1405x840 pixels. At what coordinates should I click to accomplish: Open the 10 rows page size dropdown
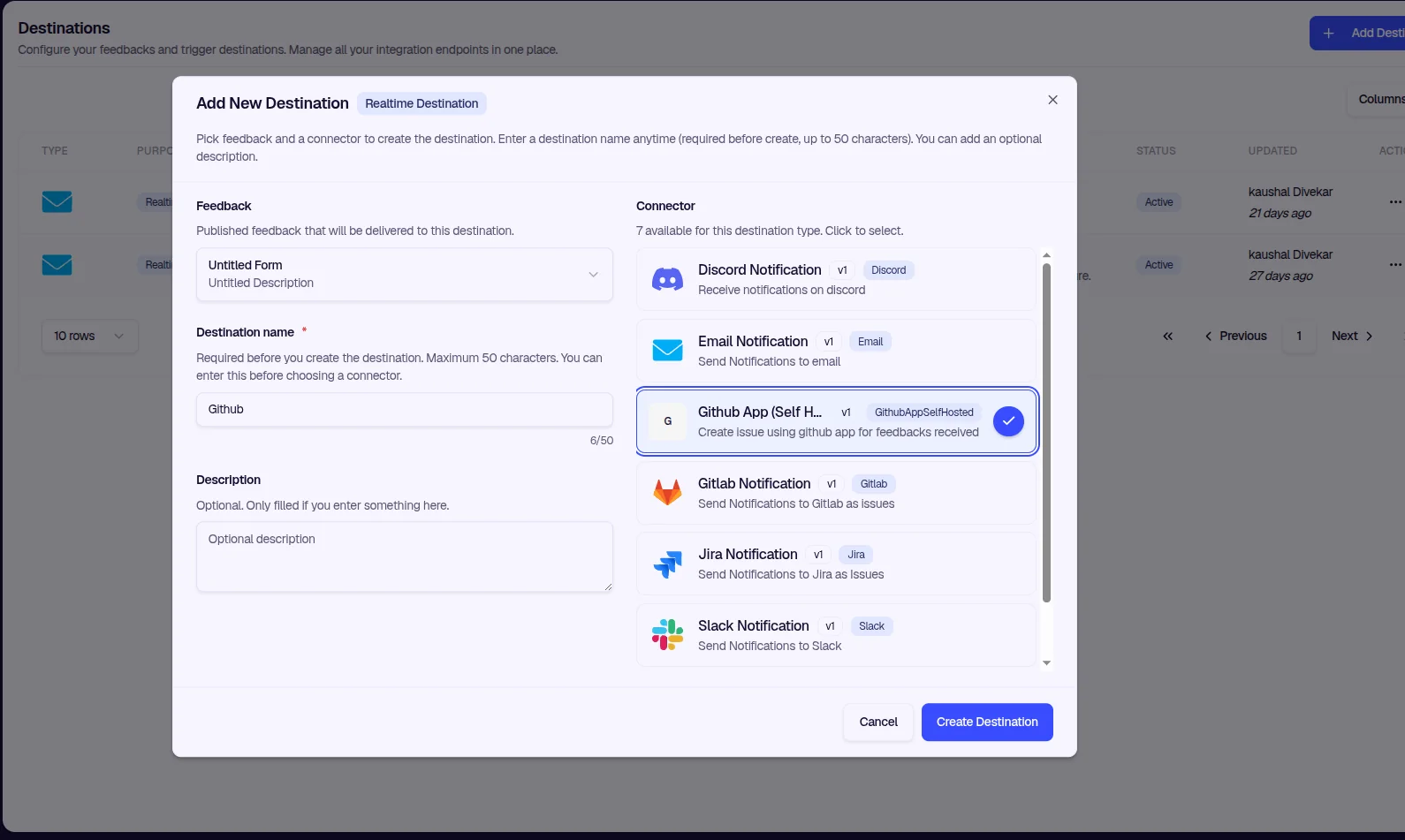click(89, 337)
